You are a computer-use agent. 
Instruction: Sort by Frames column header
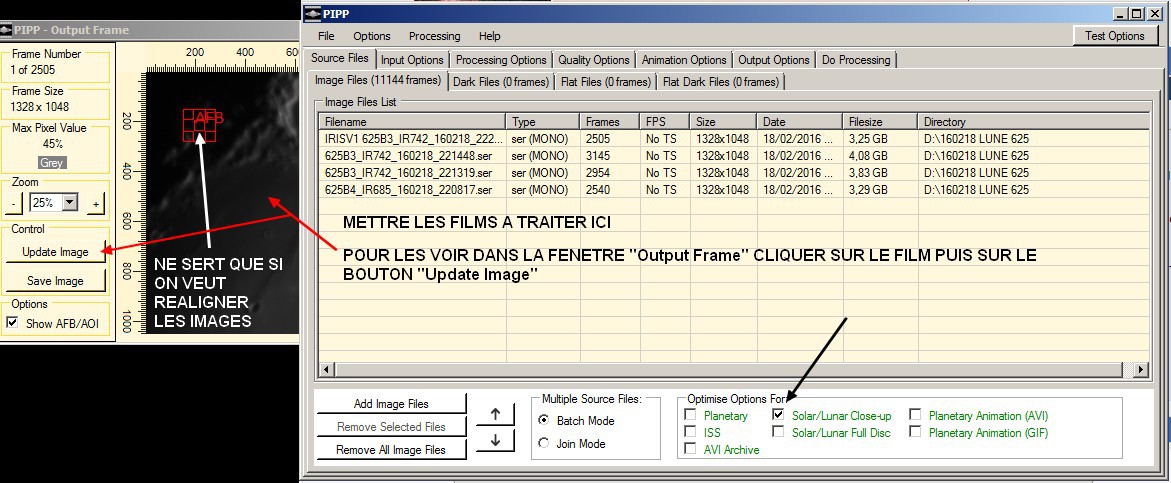610,122
